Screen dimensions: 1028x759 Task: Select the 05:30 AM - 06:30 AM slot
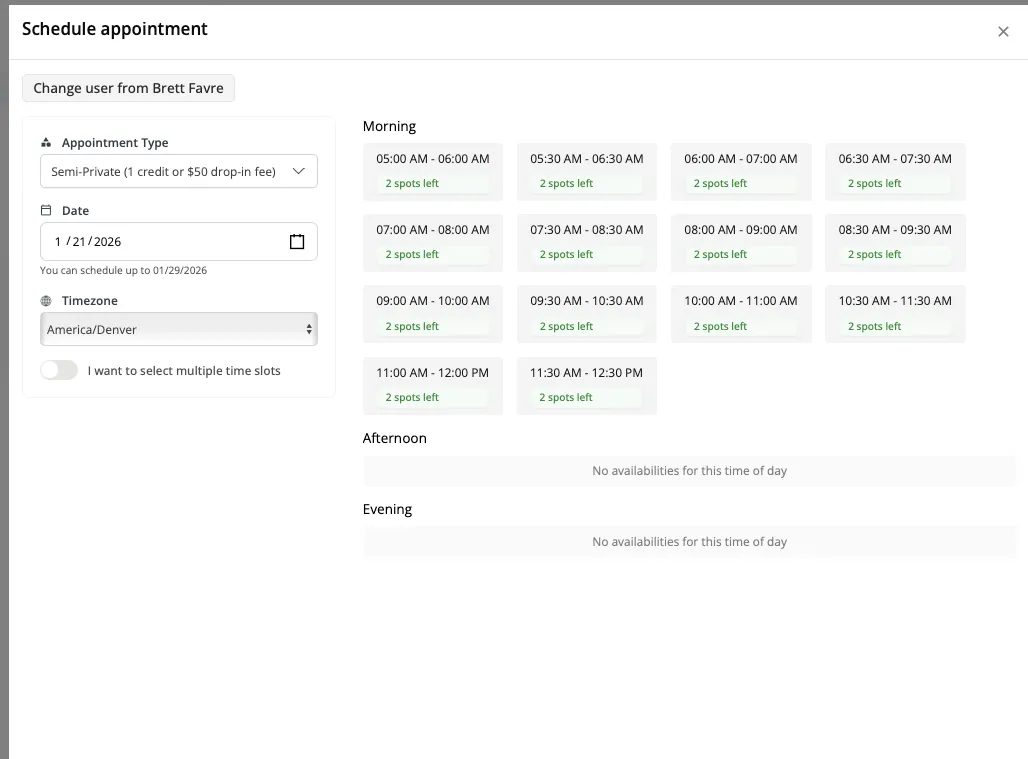pos(587,172)
